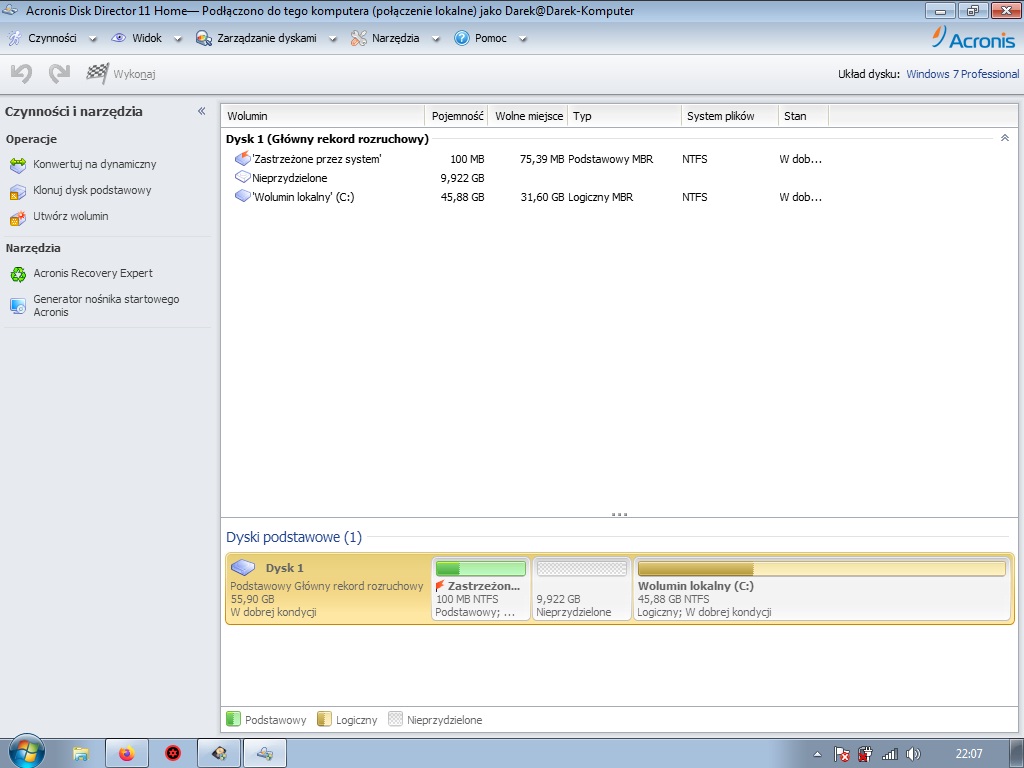Viewport: 1024px width, 768px height.
Task: Click the Generator nośnika startowego icon
Action: tap(18, 306)
